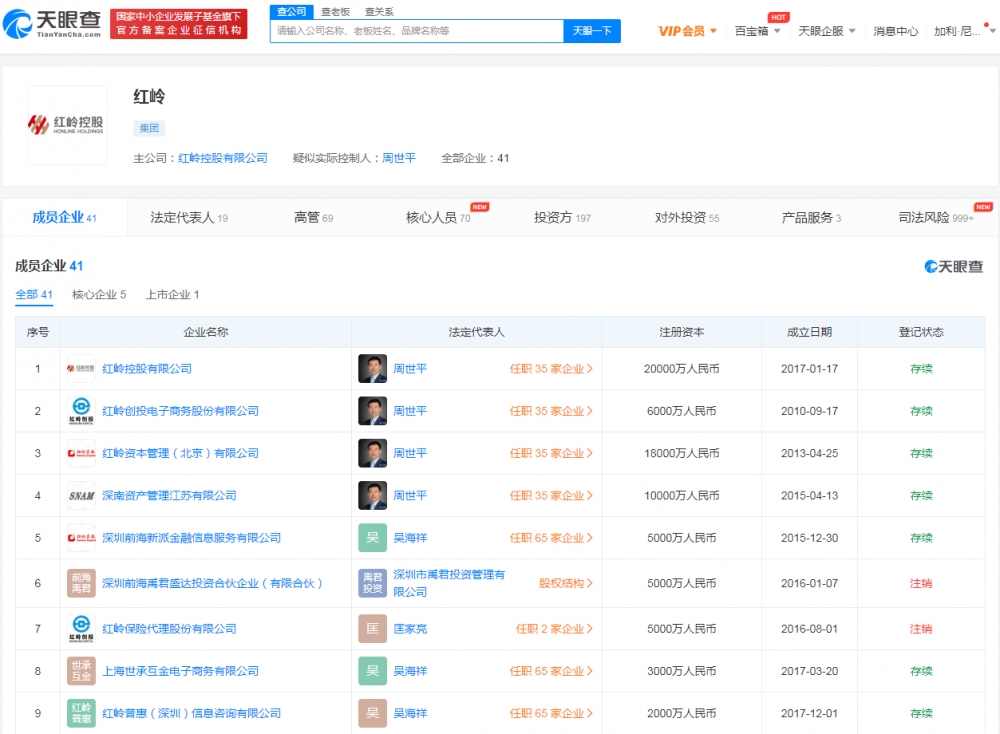The image size is (1000, 734).
Task: Expand the VIP会员 dropdown
Action: pos(687,31)
